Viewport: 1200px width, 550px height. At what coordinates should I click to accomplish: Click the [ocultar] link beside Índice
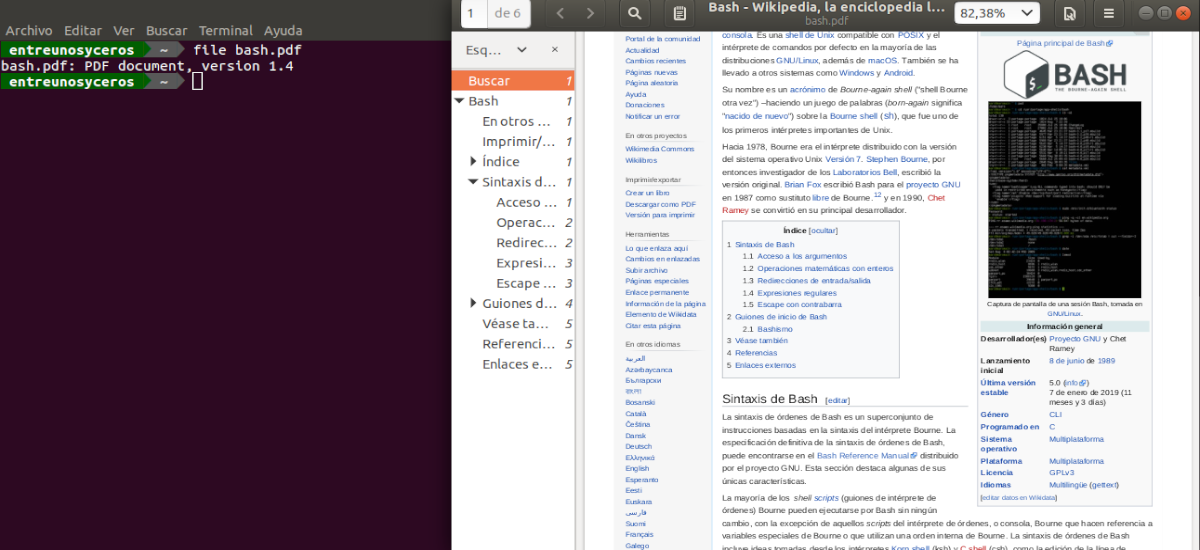(823, 230)
